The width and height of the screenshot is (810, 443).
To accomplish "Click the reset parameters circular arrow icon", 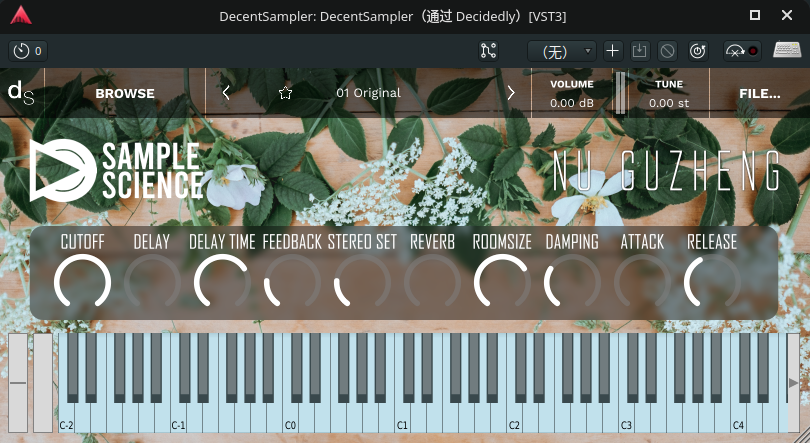I will click(697, 51).
